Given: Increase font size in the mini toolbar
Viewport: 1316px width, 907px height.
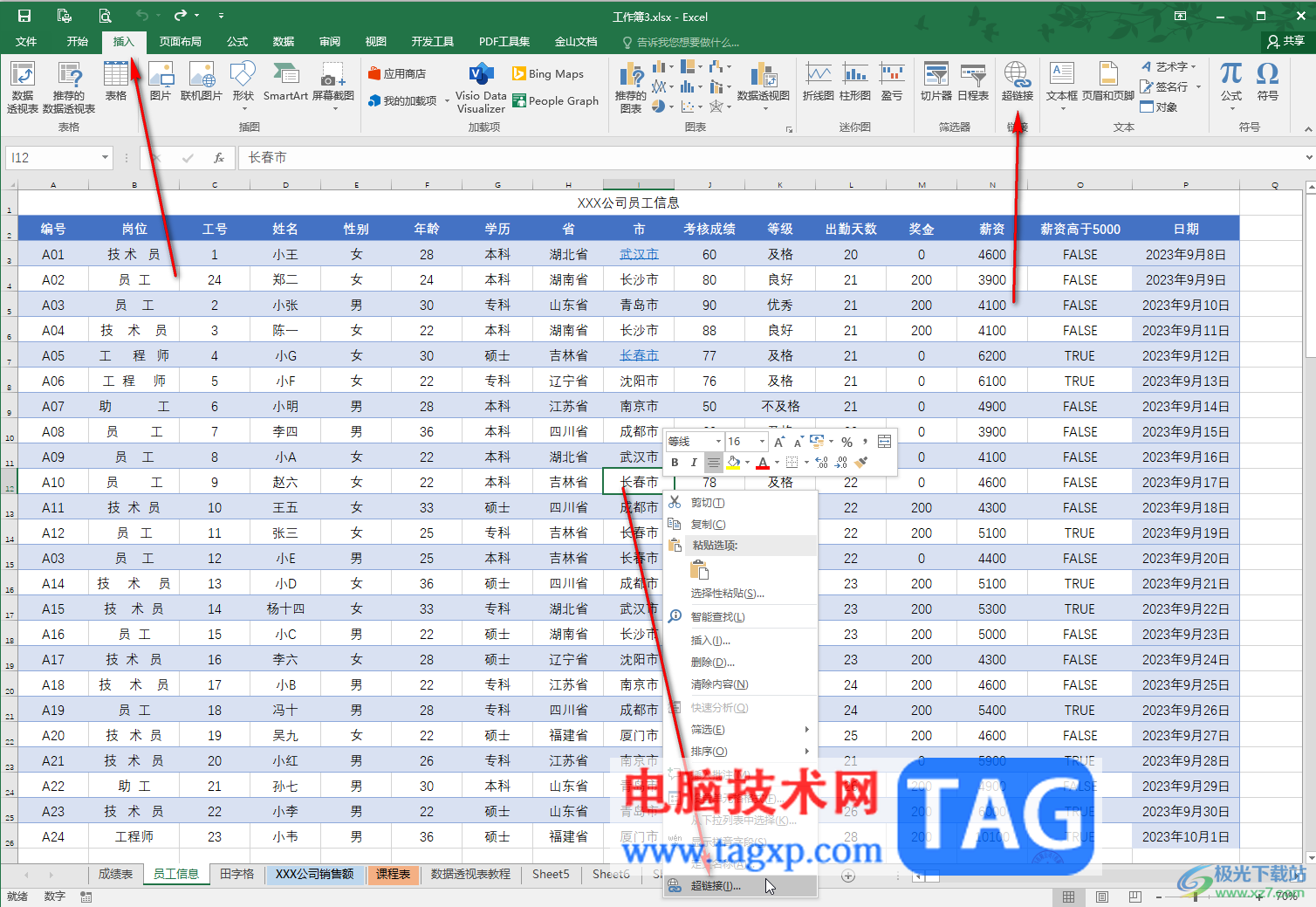Looking at the screenshot, I should click(x=779, y=442).
